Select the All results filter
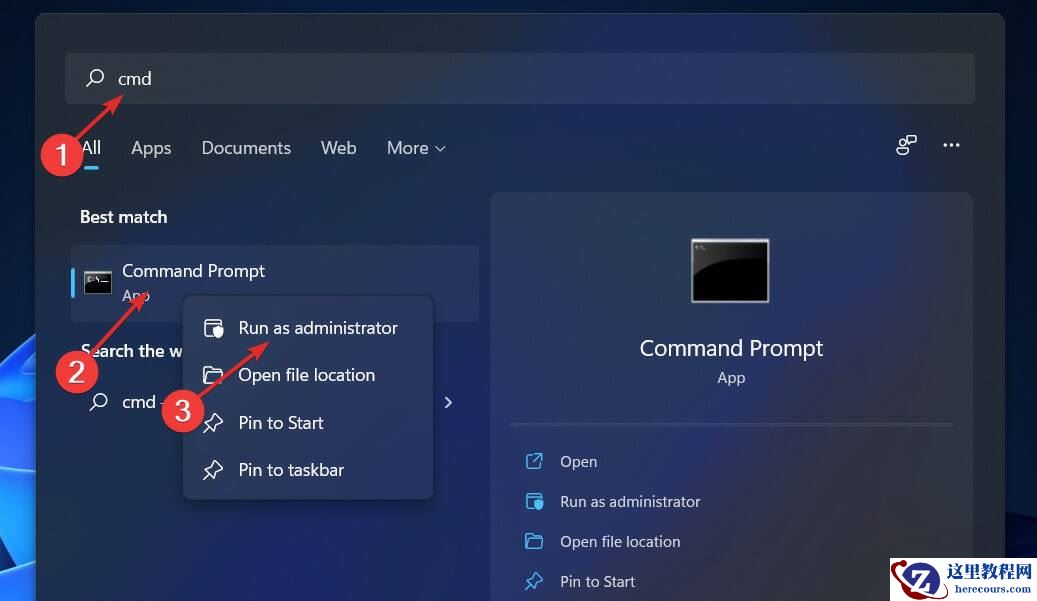The image size is (1037, 601). pyautogui.click(x=91, y=148)
